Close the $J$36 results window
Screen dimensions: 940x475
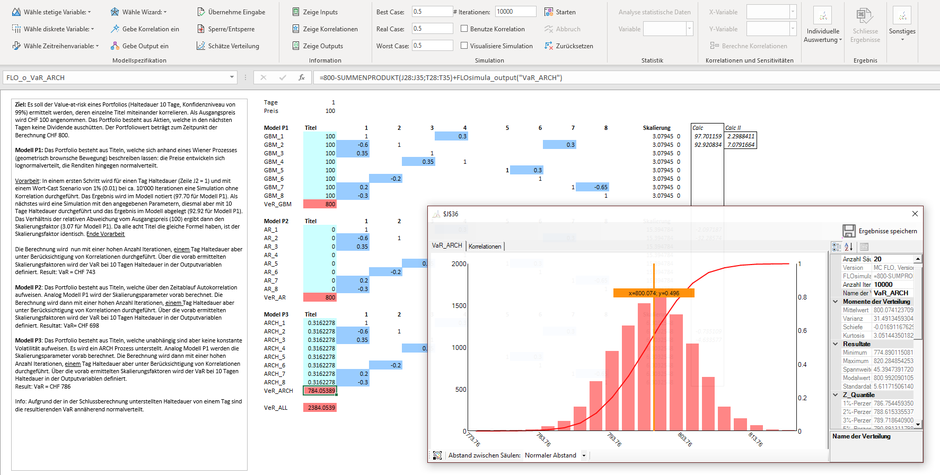(x=915, y=214)
